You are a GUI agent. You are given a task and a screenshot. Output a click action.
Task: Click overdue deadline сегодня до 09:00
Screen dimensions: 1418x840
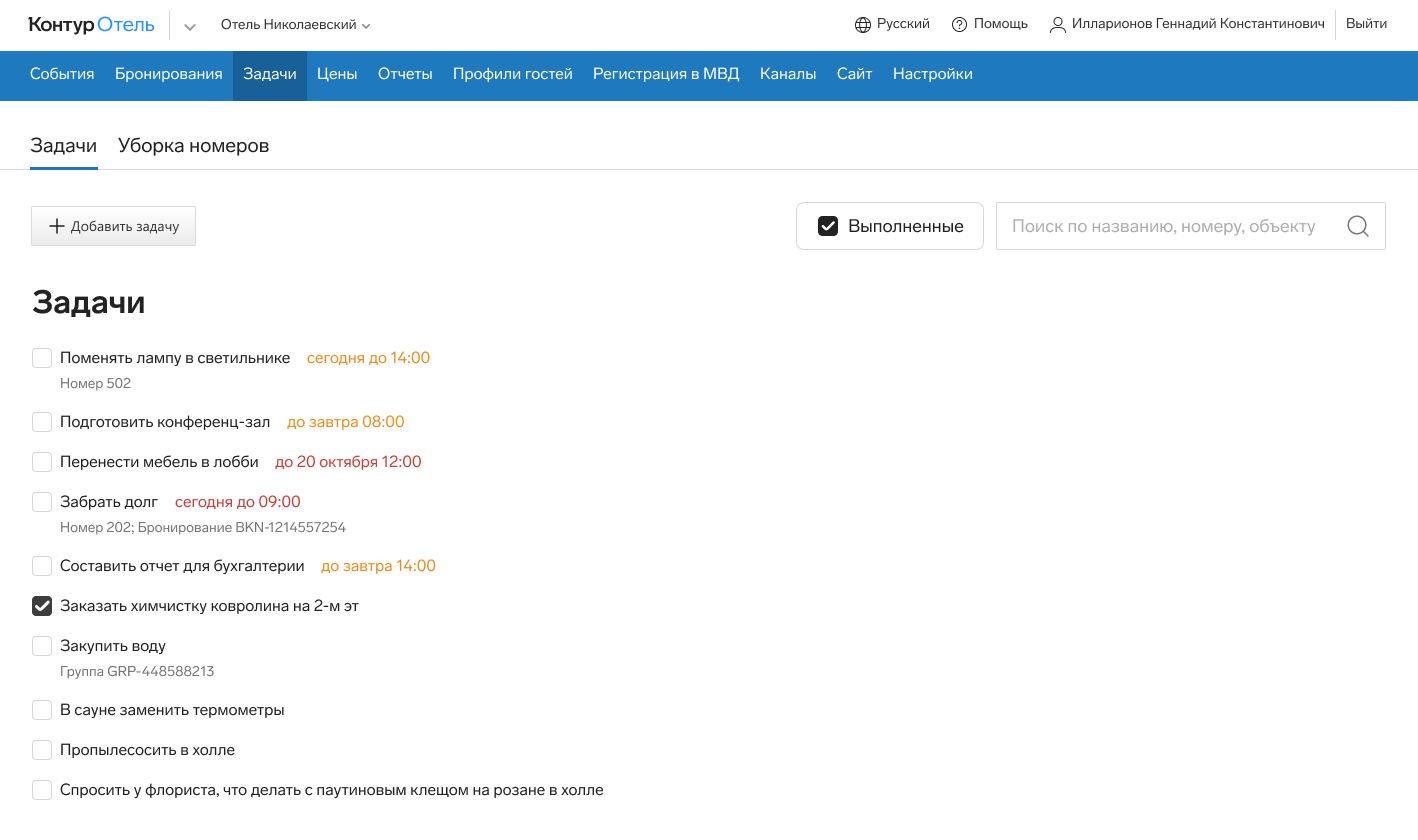pos(238,502)
